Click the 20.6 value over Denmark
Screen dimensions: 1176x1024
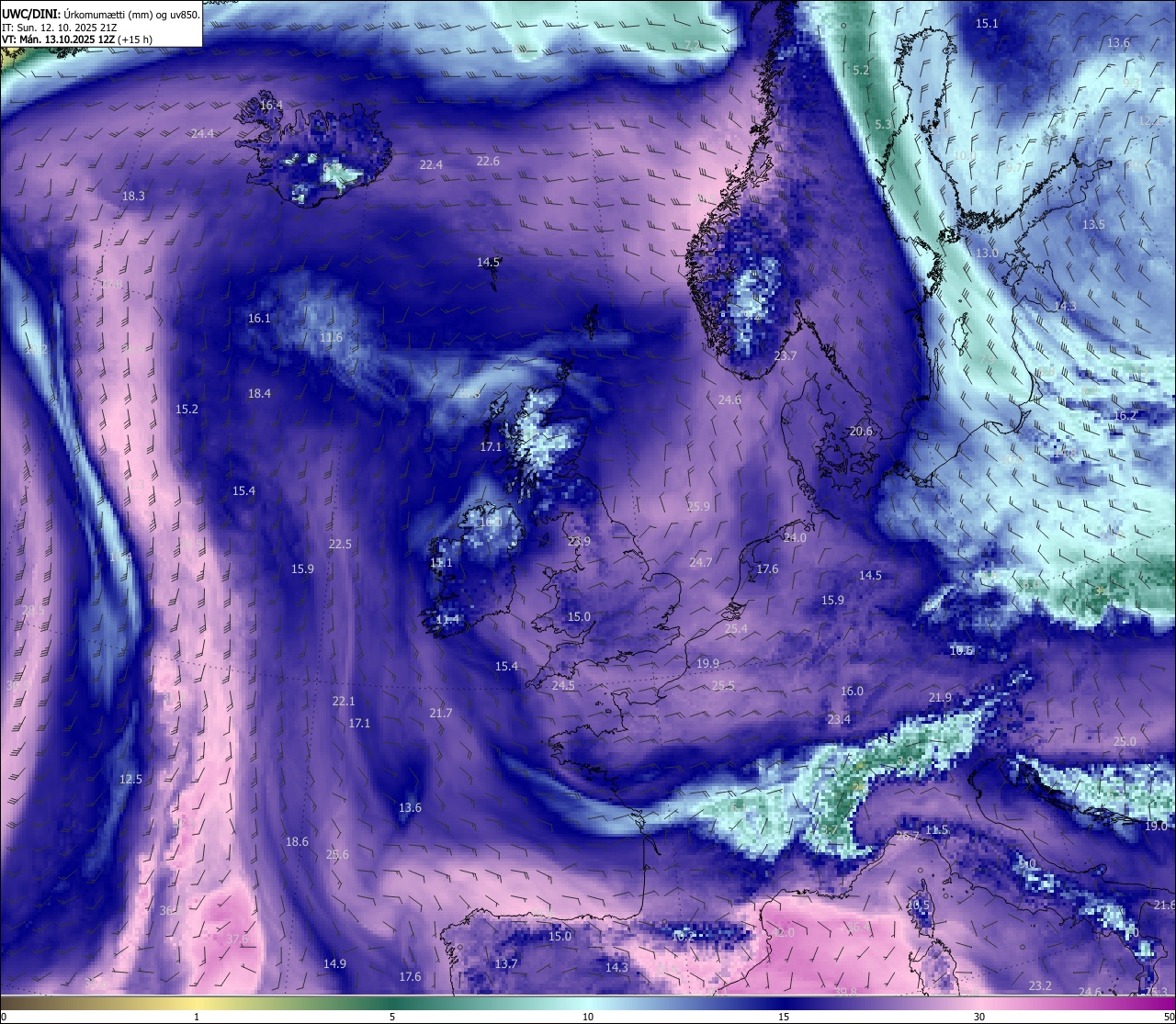861,431
